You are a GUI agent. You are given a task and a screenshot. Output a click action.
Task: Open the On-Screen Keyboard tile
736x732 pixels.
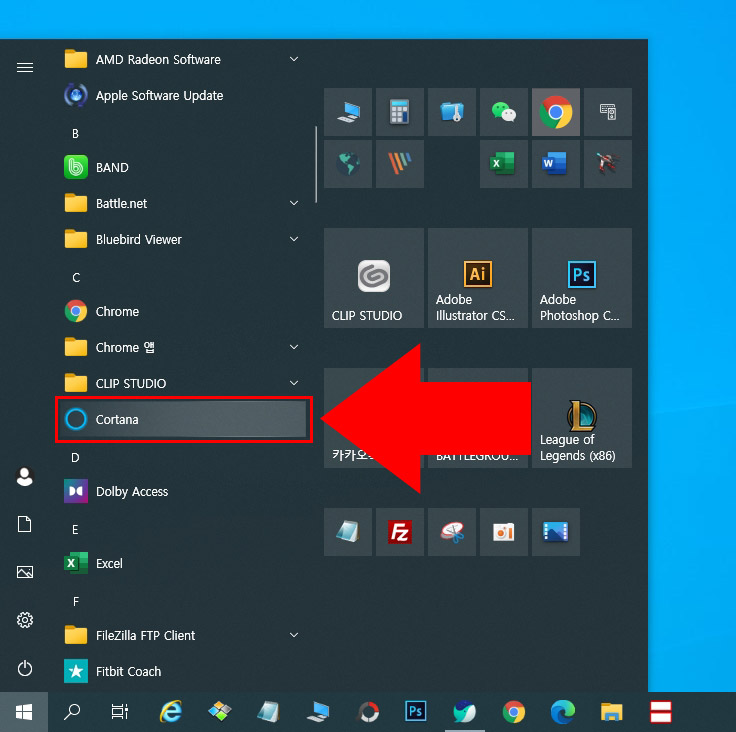[608, 112]
